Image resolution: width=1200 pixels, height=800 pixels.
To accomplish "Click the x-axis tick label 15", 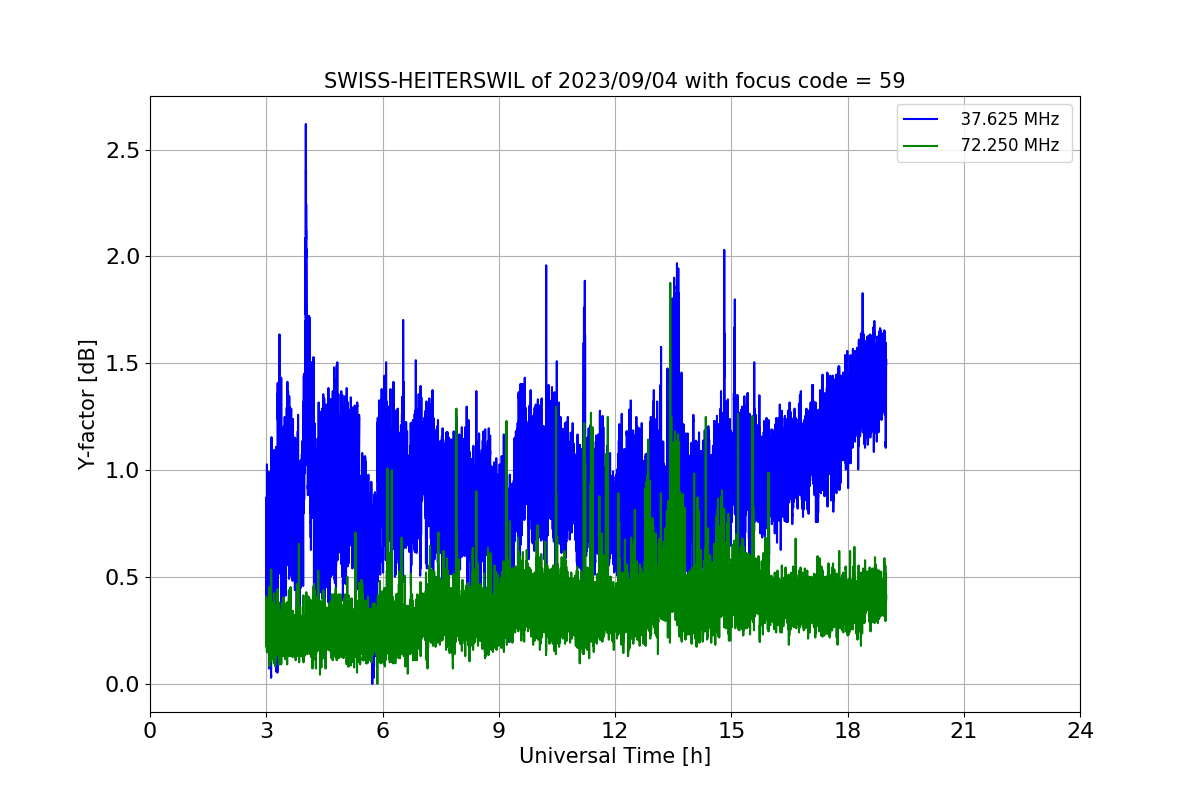I will click(x=731, y=731).
